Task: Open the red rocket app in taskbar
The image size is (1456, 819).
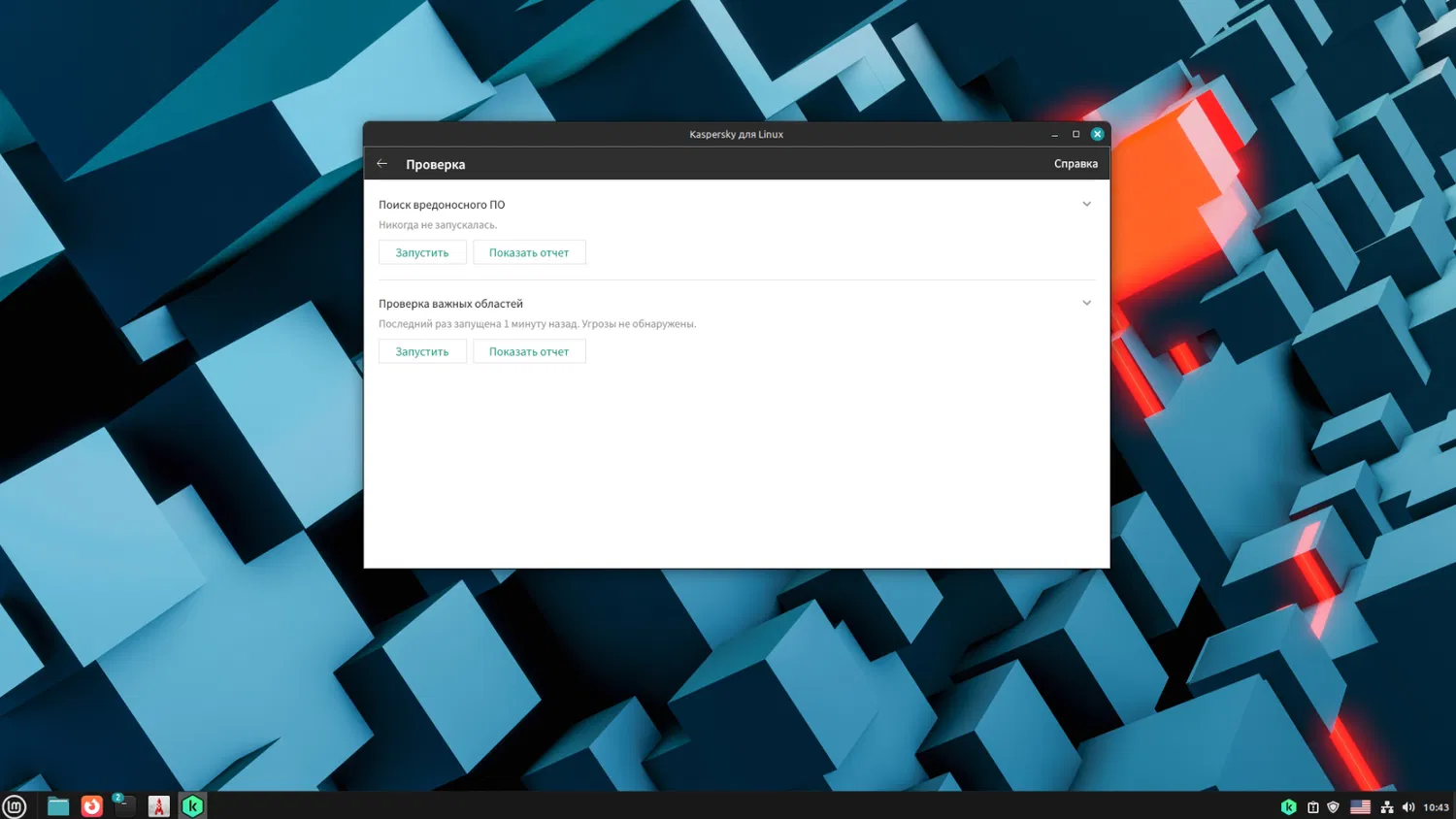Action: coord(159,805)
